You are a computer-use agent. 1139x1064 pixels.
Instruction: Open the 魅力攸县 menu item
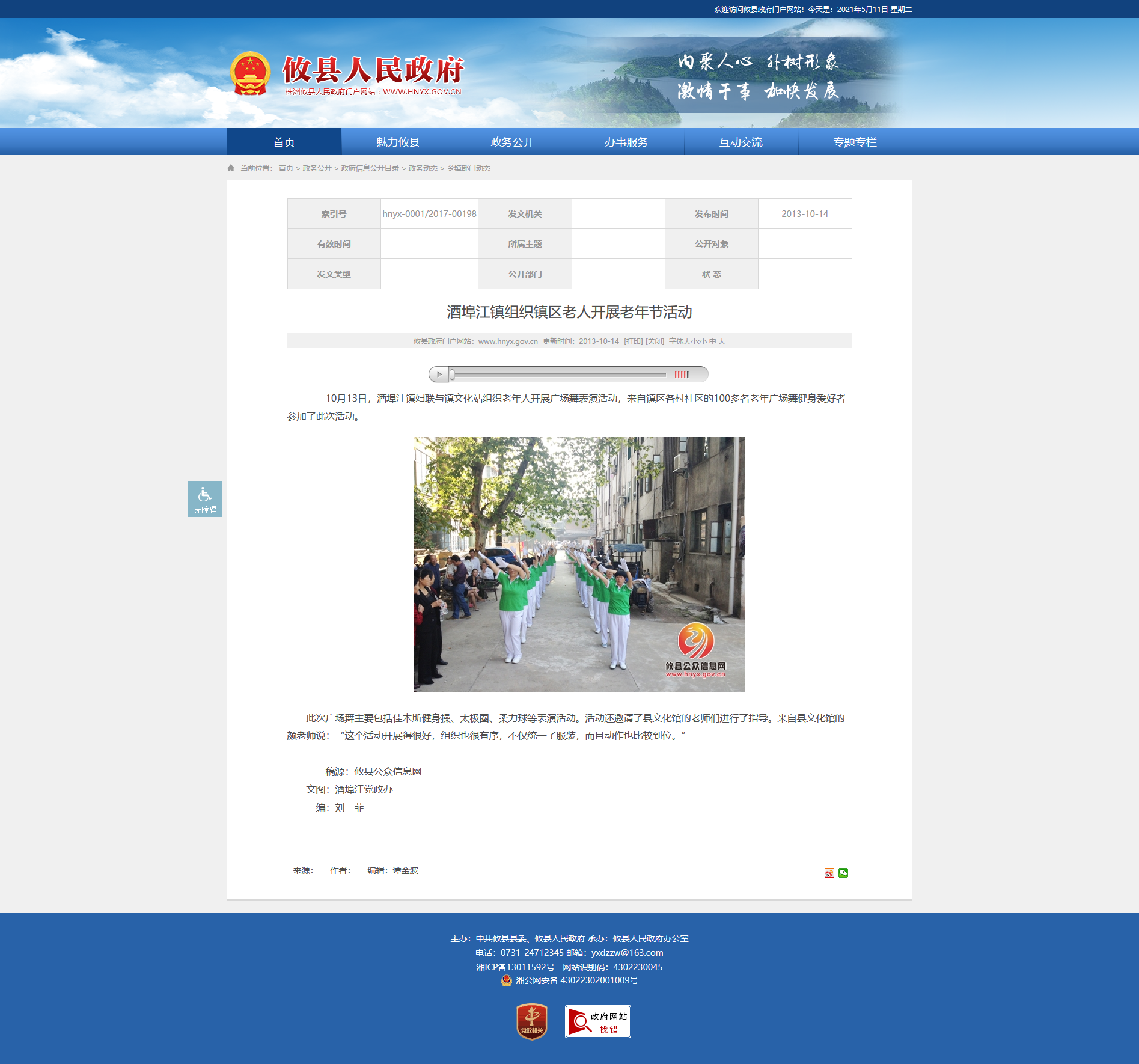(x=398, y=142)
